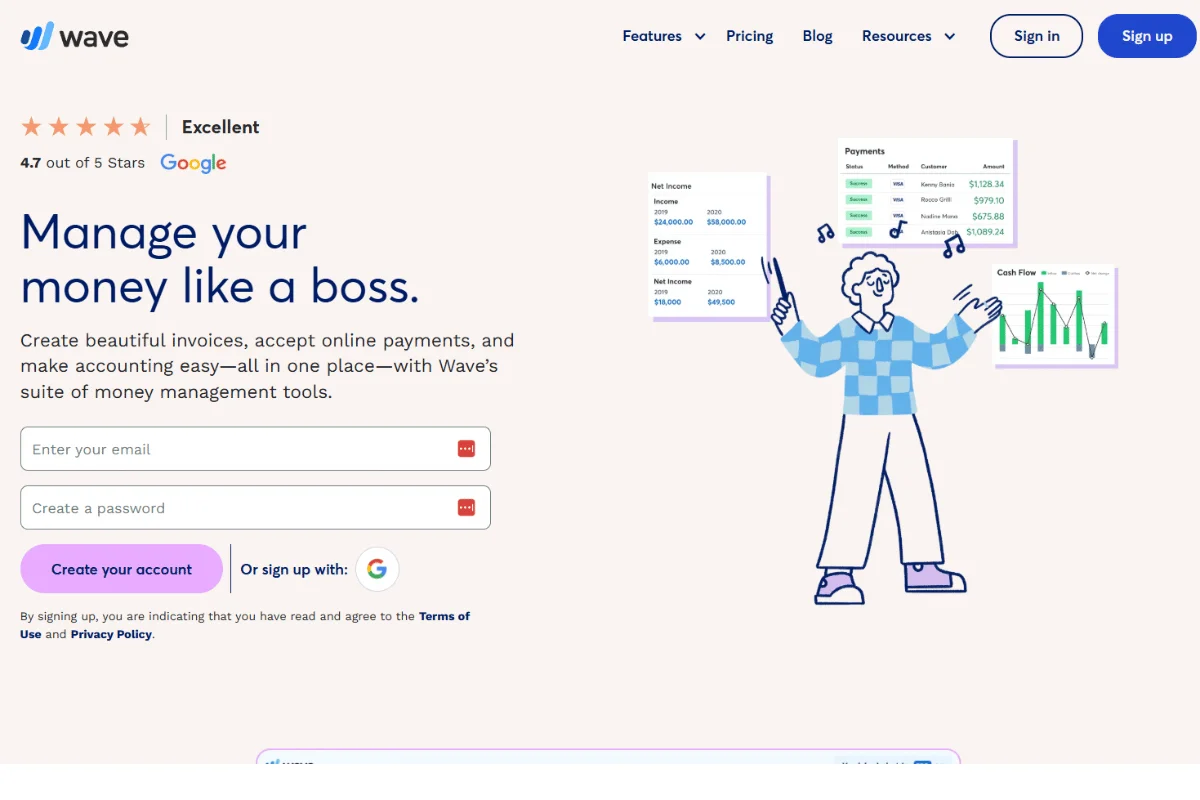The height and width of the screenshot is (800, 1200).
Task: Click the Google logo beside the star rating
Action: [193, 163]
